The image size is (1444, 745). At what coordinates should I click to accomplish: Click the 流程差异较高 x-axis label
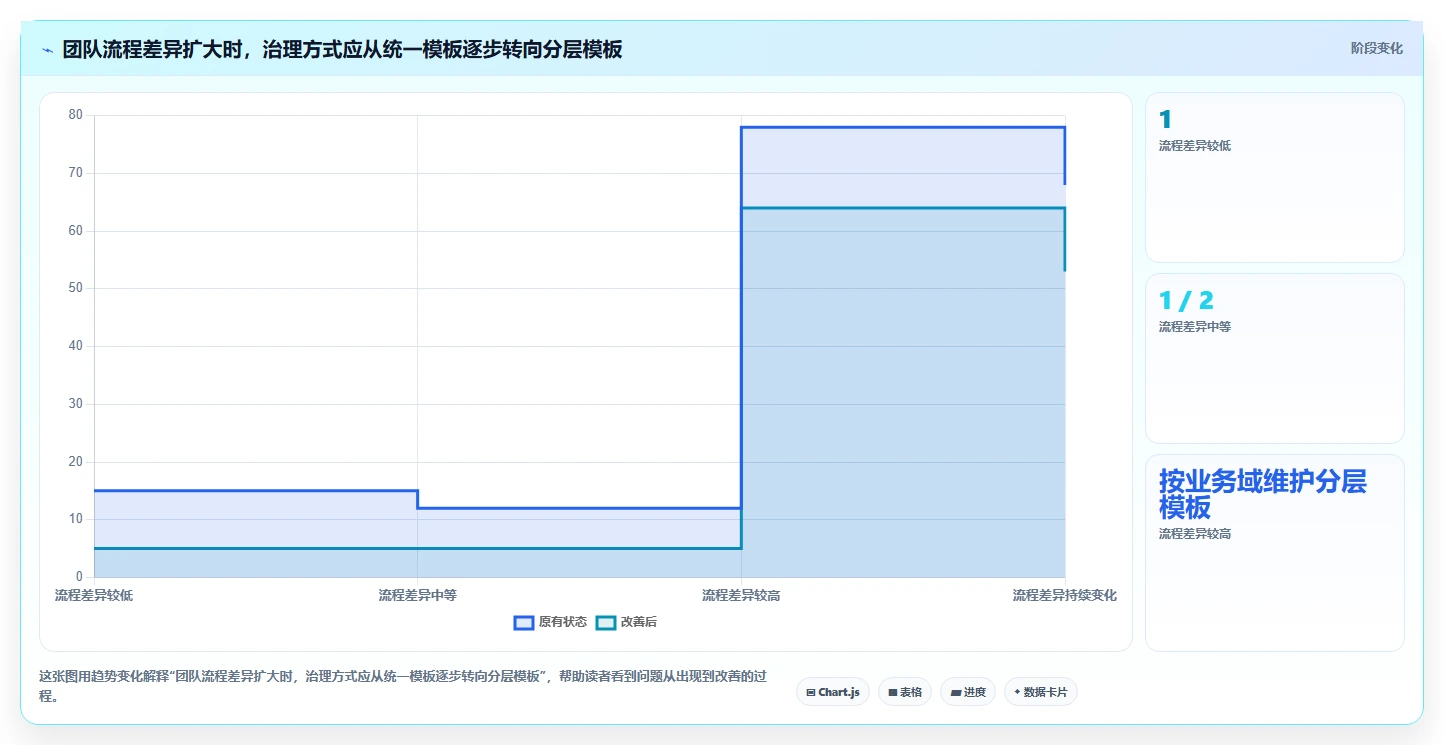[x=741, y=595]
